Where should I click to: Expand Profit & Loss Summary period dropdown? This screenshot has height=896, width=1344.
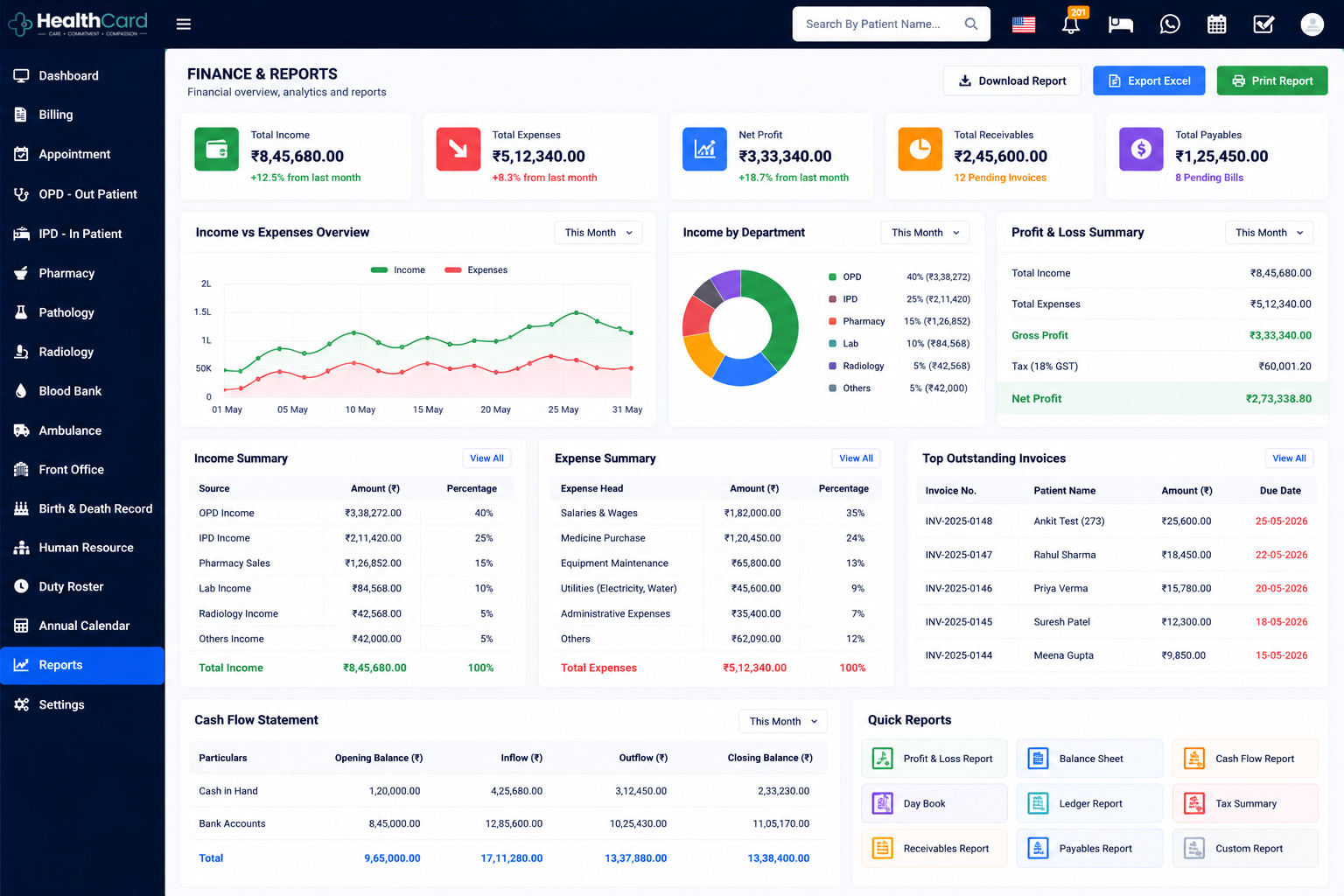1270,233
